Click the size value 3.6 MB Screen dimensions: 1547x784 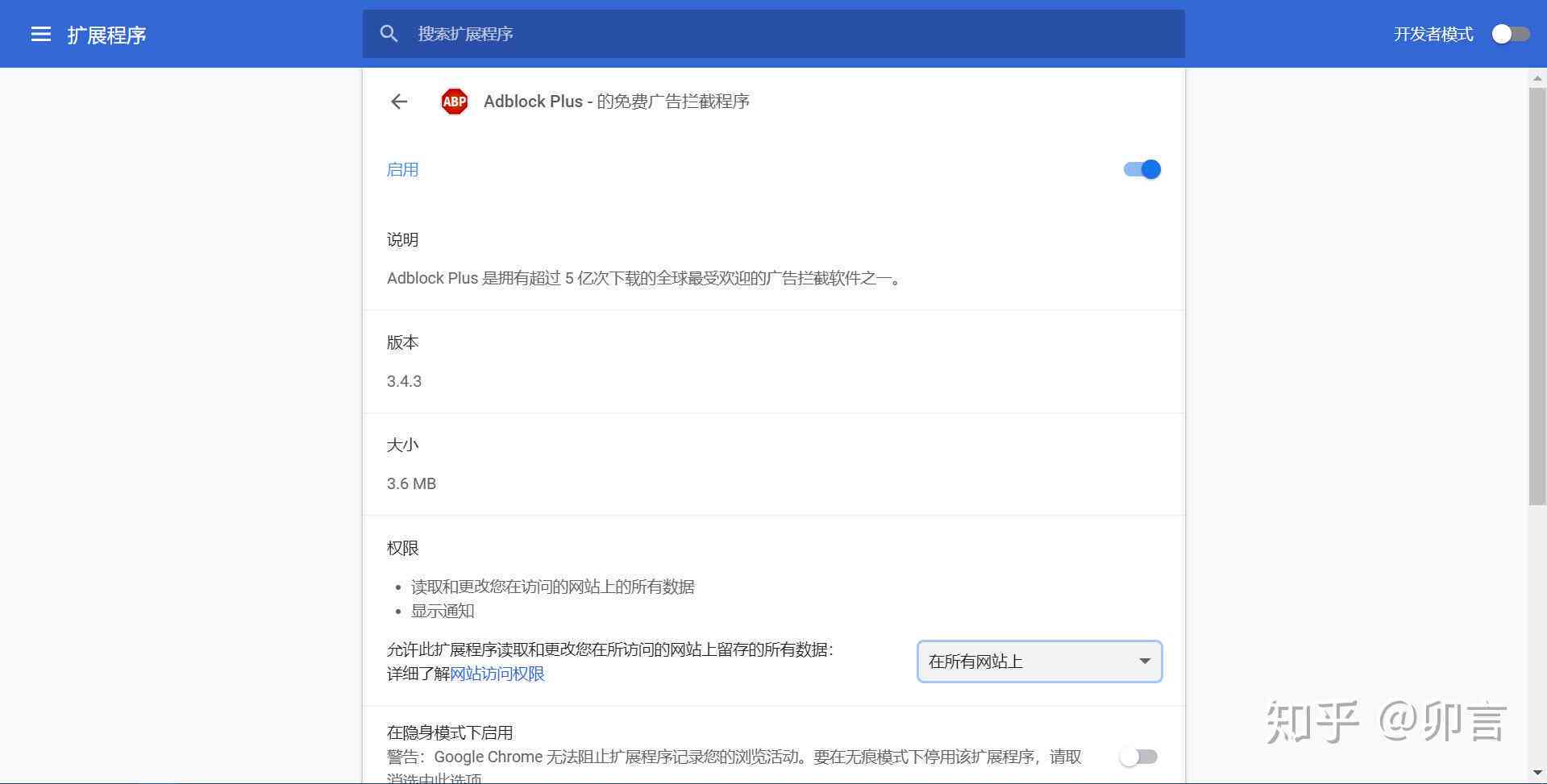coord(411,483)
